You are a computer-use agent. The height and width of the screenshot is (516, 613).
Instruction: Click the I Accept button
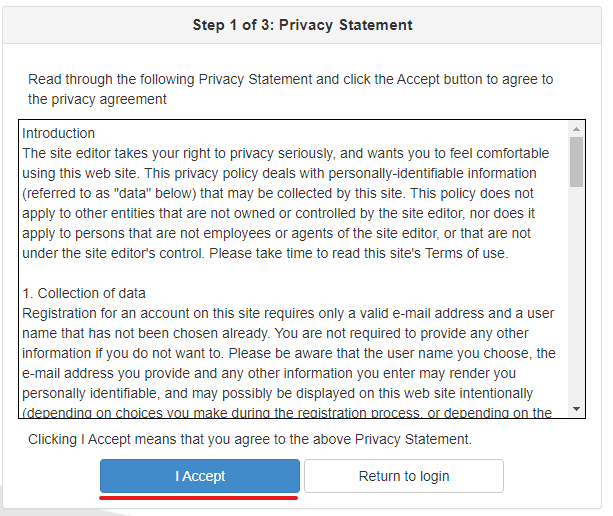coord(200,476)
